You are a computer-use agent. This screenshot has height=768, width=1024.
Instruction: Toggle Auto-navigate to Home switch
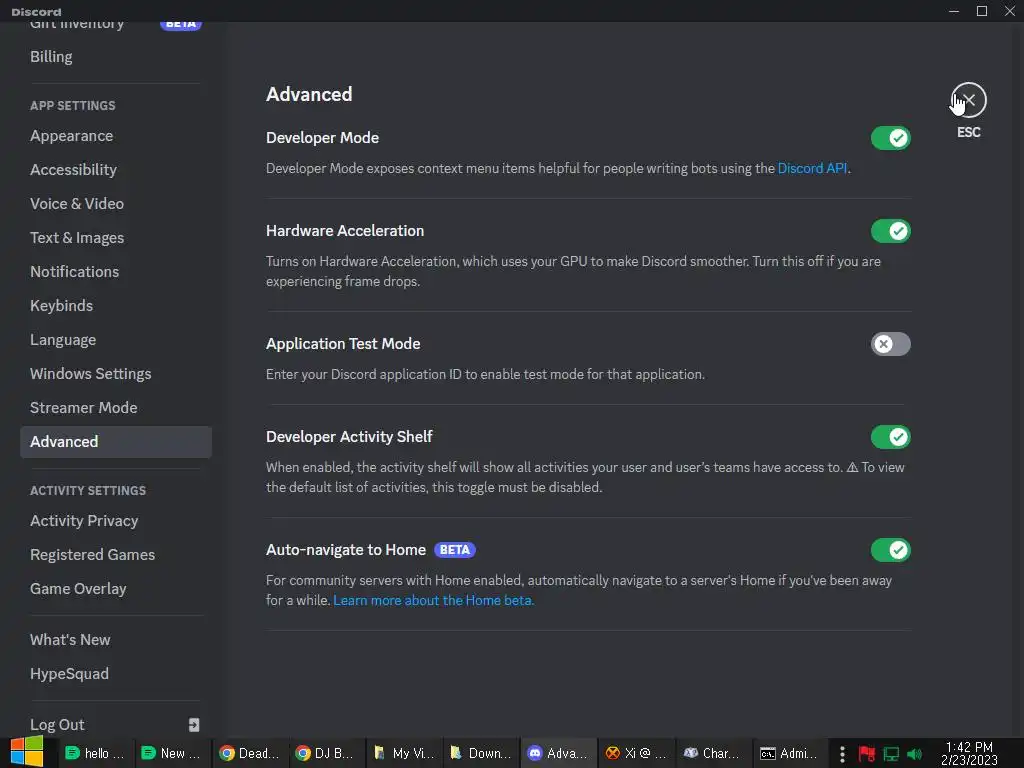(x=890, y=550)
